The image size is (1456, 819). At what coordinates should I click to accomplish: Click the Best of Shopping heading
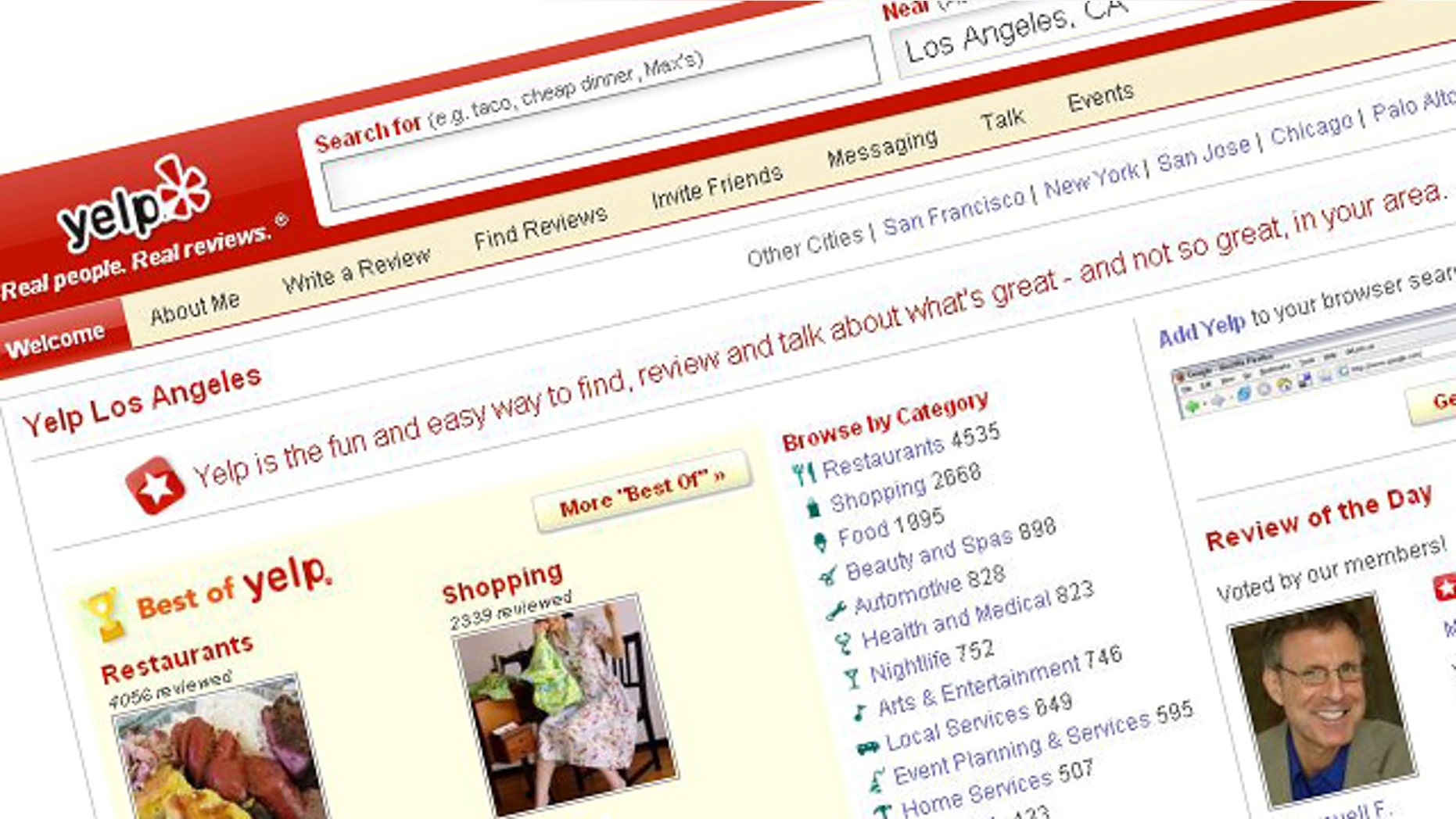tap(502, 582)
